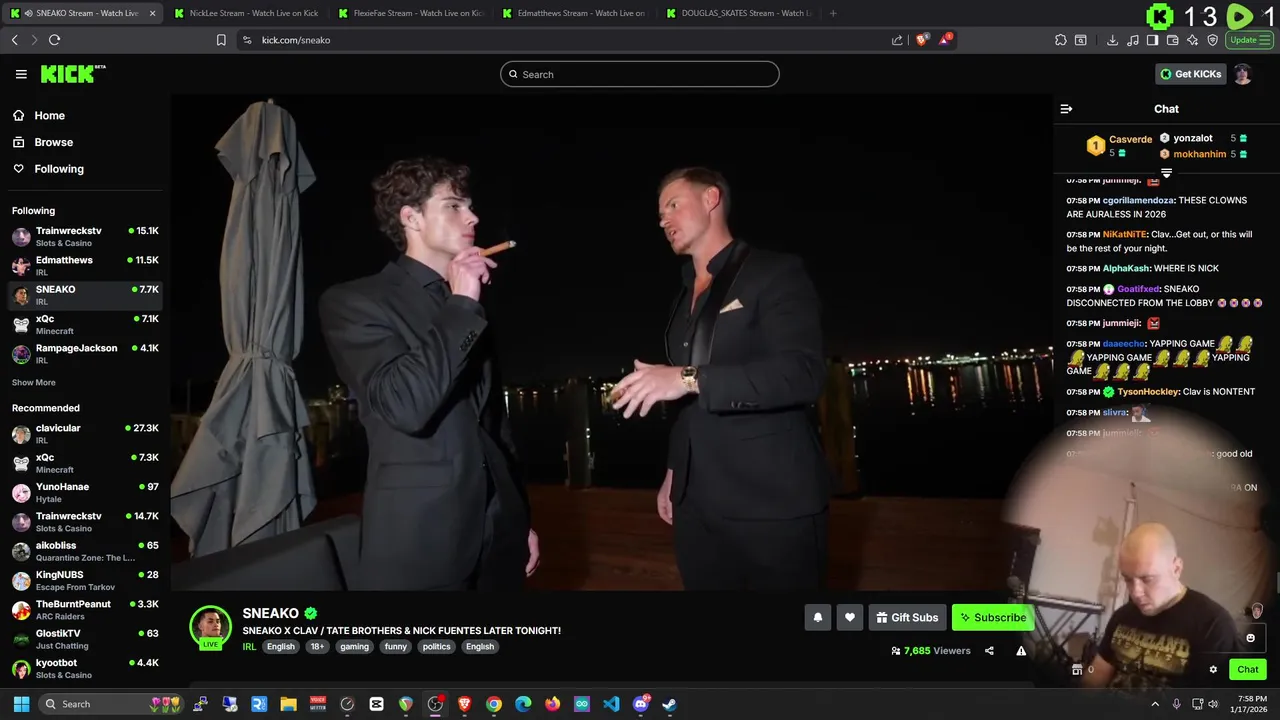Go to Home in sidebar
1280x720 pixels.
tap(49, 115)
